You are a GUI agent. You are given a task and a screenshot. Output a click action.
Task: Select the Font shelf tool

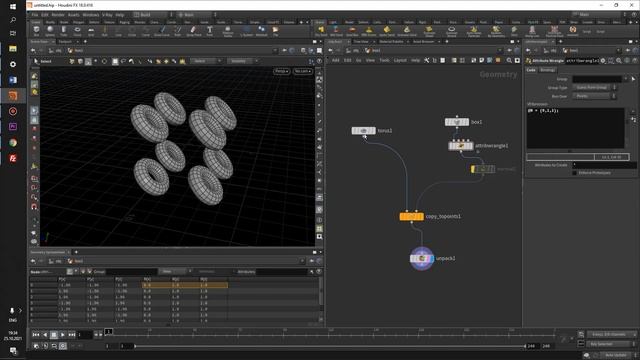(x=209, y=31)
